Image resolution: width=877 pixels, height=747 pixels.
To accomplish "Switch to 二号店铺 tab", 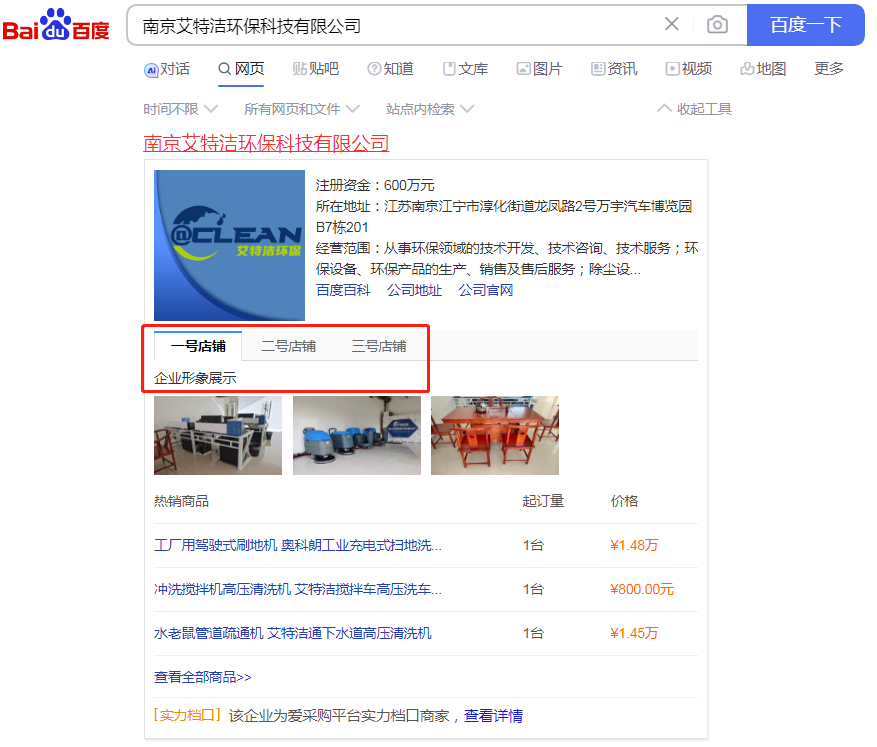I will click(x=289, y=346).
